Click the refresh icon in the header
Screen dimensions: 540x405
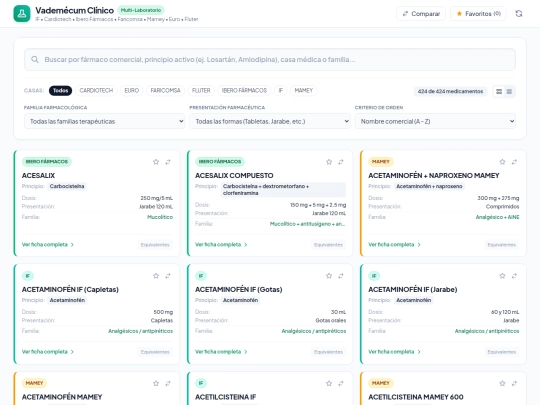519,14
